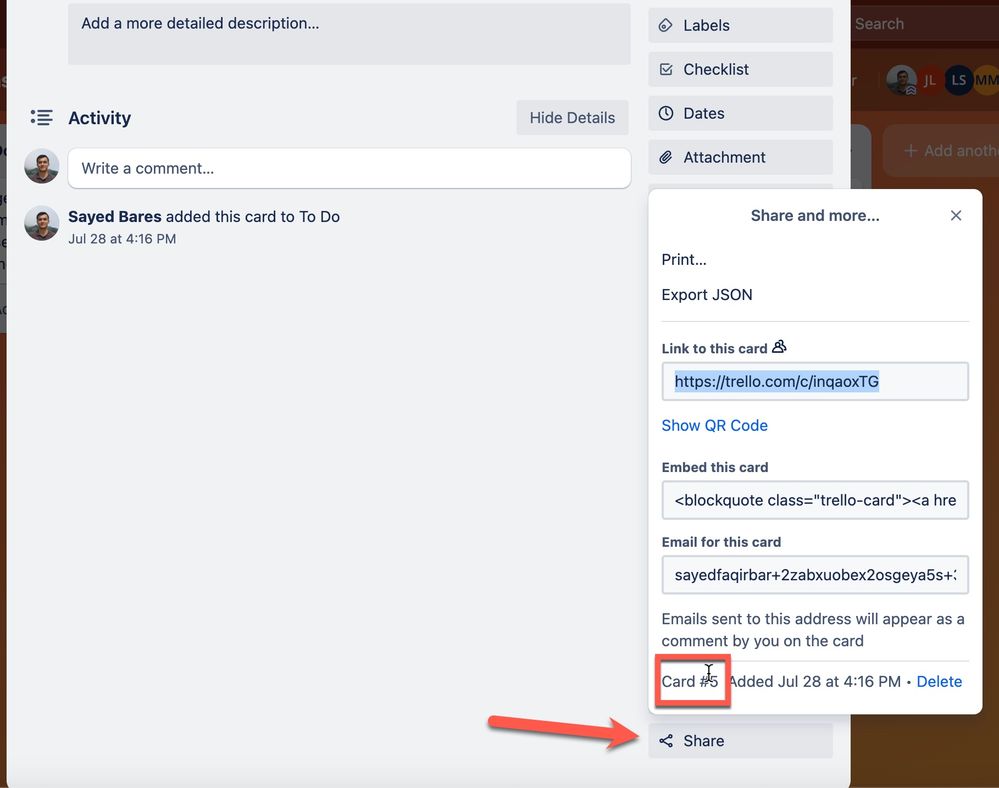
Task: Select Export JSON menu entry
Action: tap(707, 295)
